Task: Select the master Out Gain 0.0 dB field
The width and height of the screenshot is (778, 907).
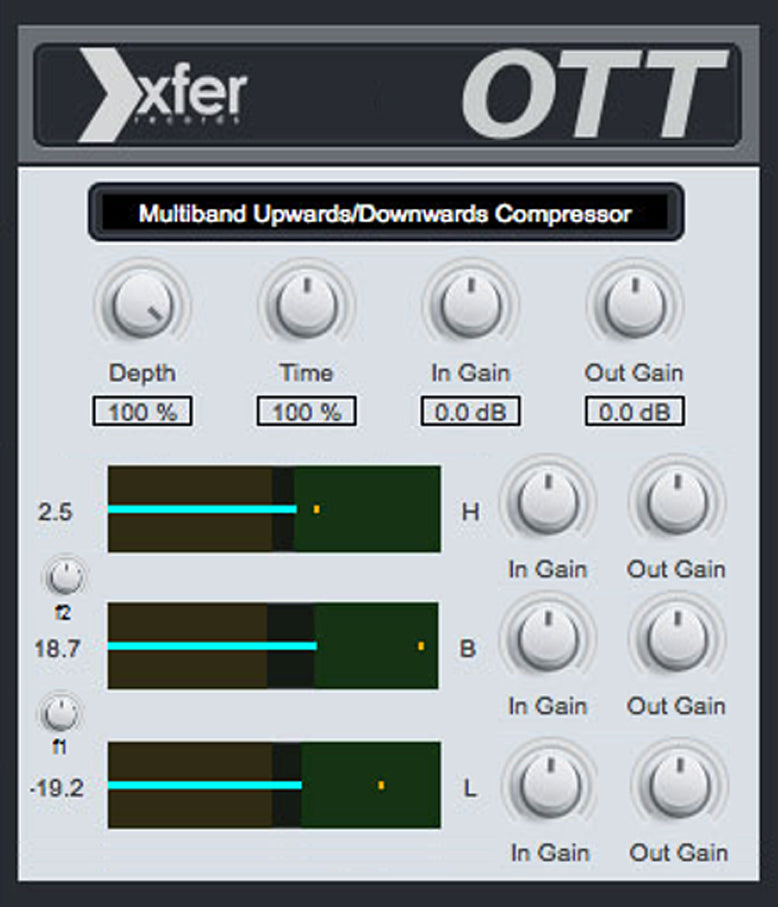Action: tap(635, 412)
